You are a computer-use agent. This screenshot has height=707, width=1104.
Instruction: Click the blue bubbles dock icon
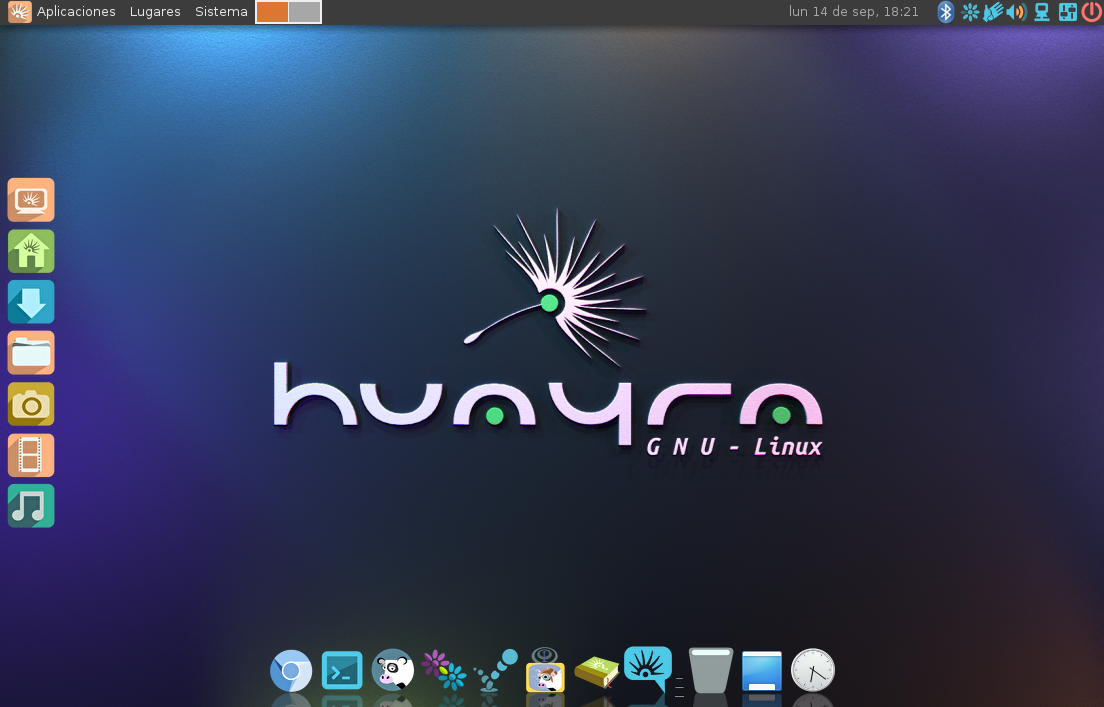[495, 670]
